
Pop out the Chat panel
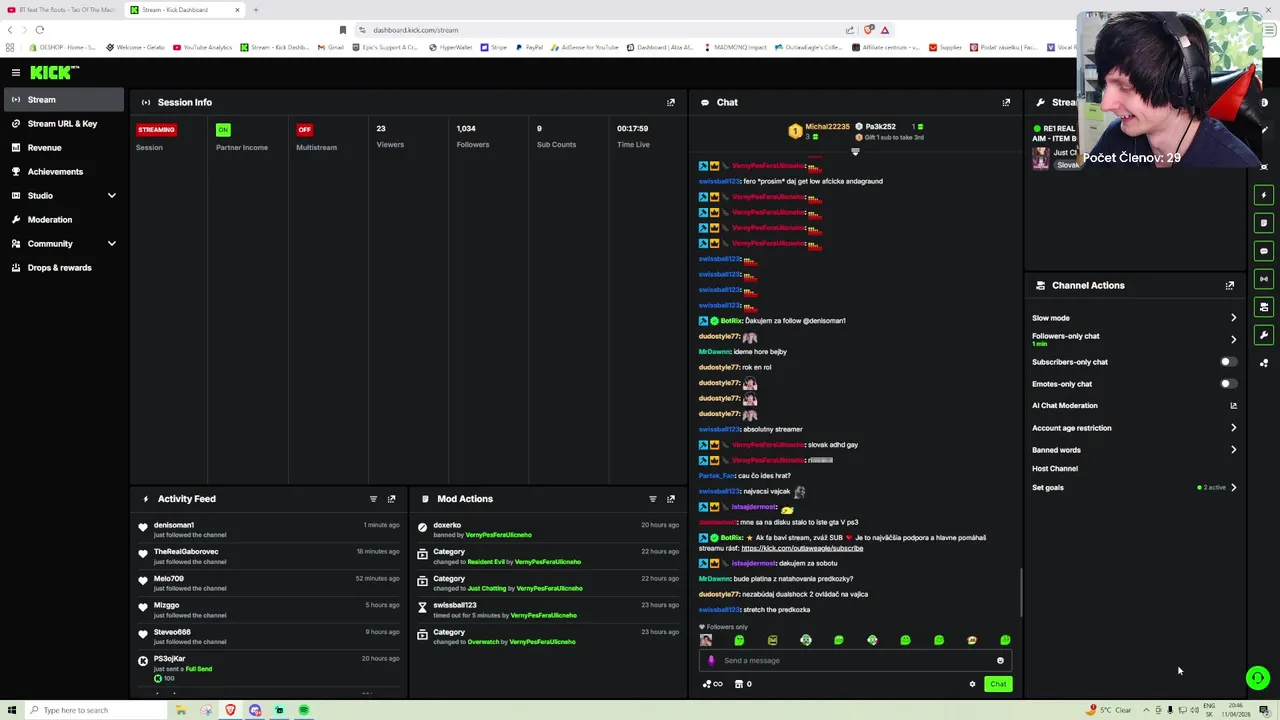tap(1006, 102)
